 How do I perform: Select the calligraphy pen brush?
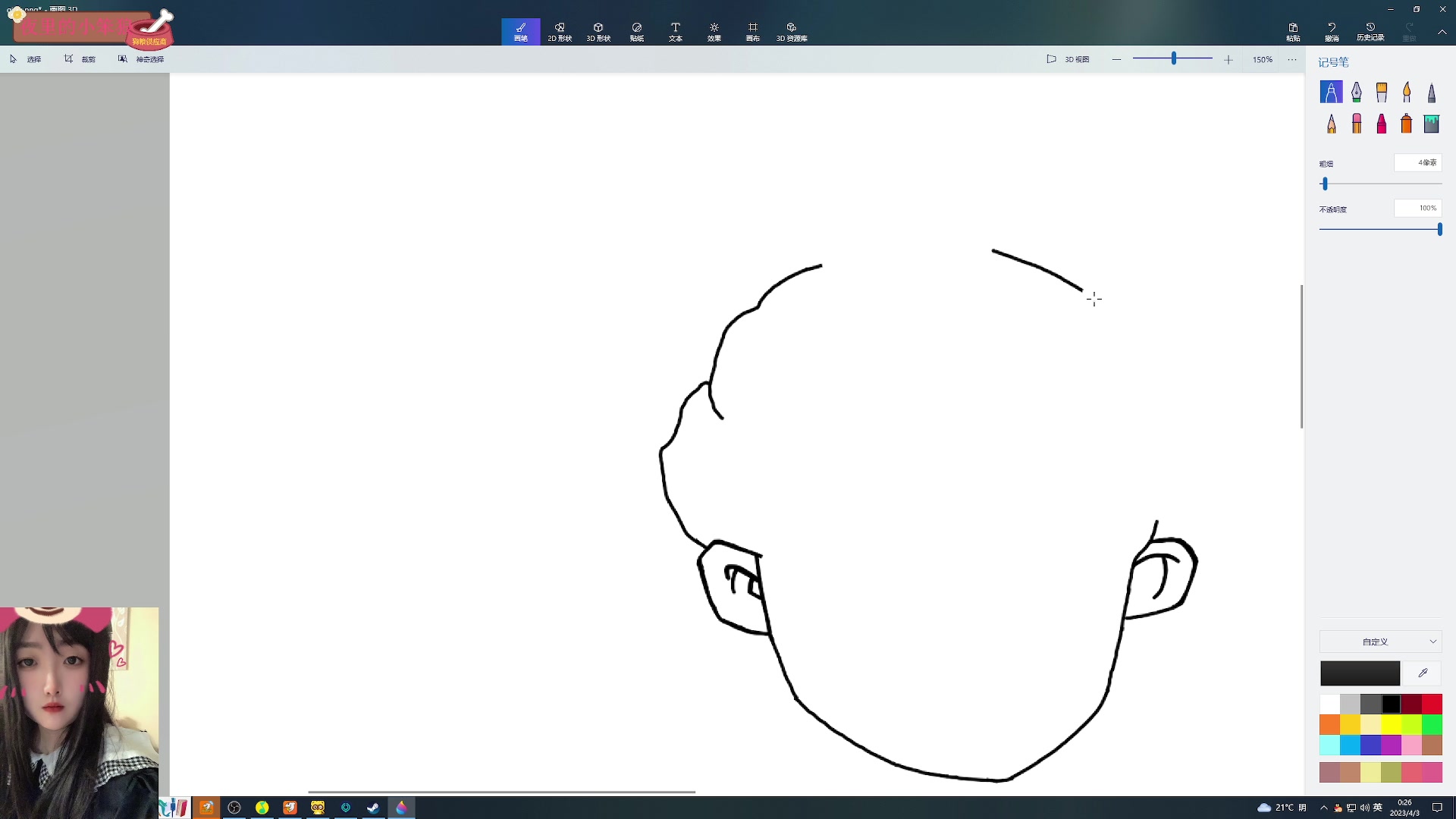[1356, 92]
